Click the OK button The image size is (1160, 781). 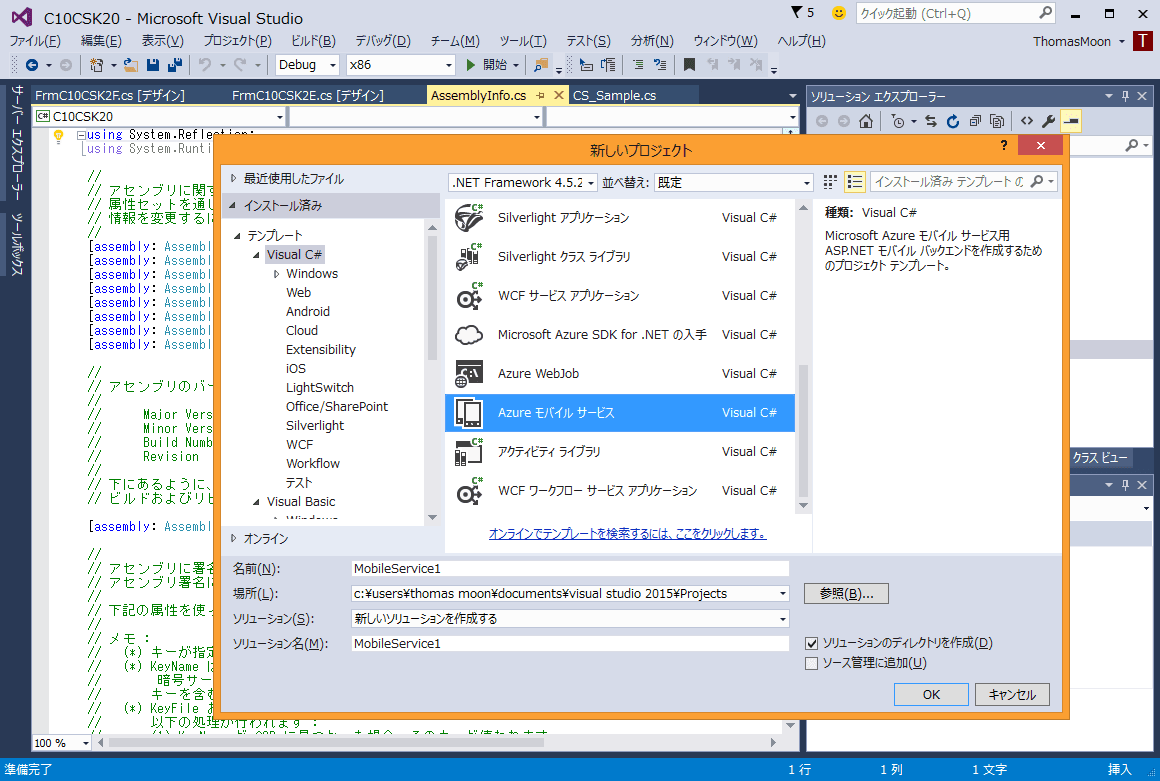(x=931, y=694)
